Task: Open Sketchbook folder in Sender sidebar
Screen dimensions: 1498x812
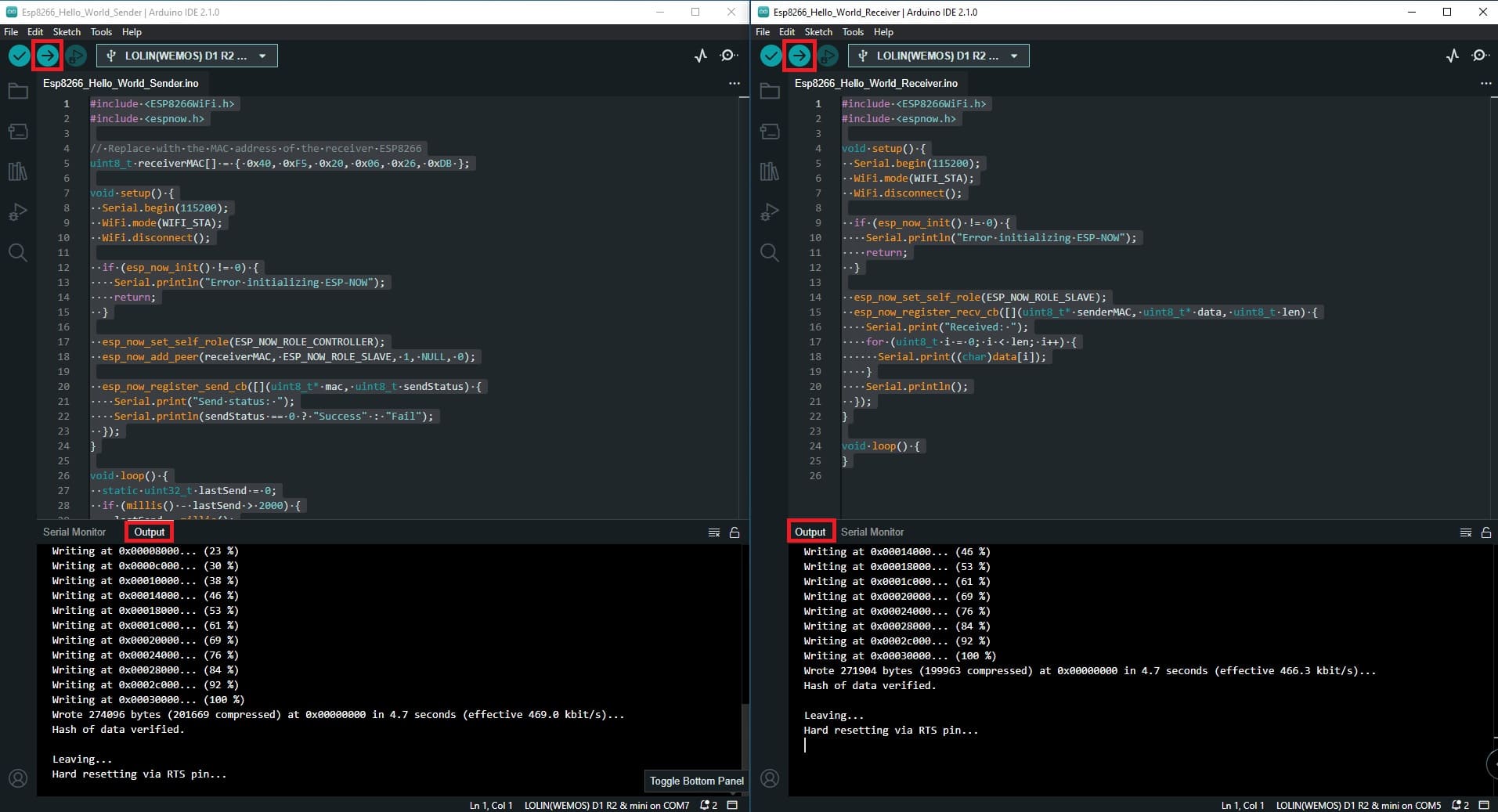Action: [x=18, y=92]
